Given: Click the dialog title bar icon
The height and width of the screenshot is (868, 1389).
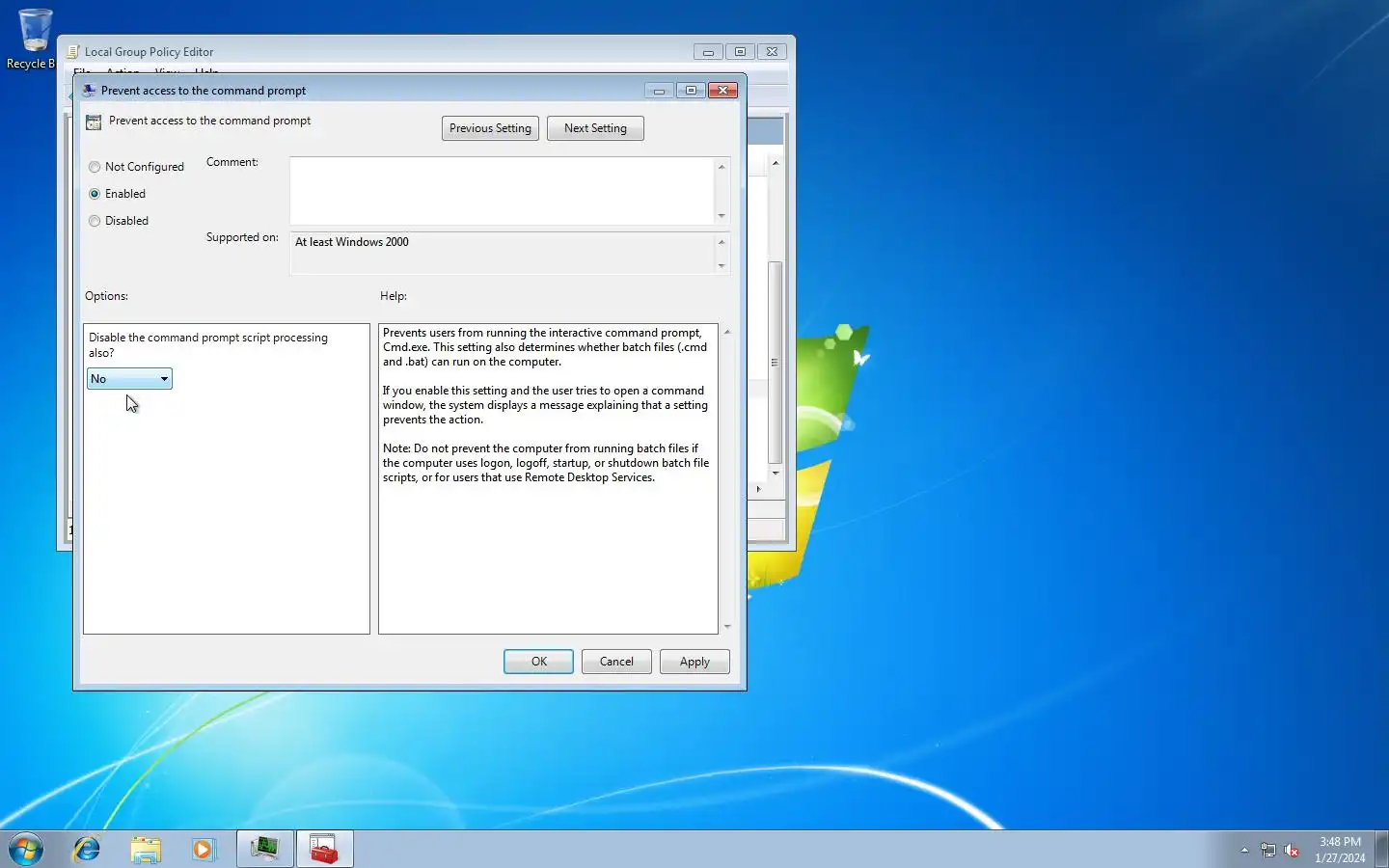Looking at the screenshot, I should pos(89,91).
